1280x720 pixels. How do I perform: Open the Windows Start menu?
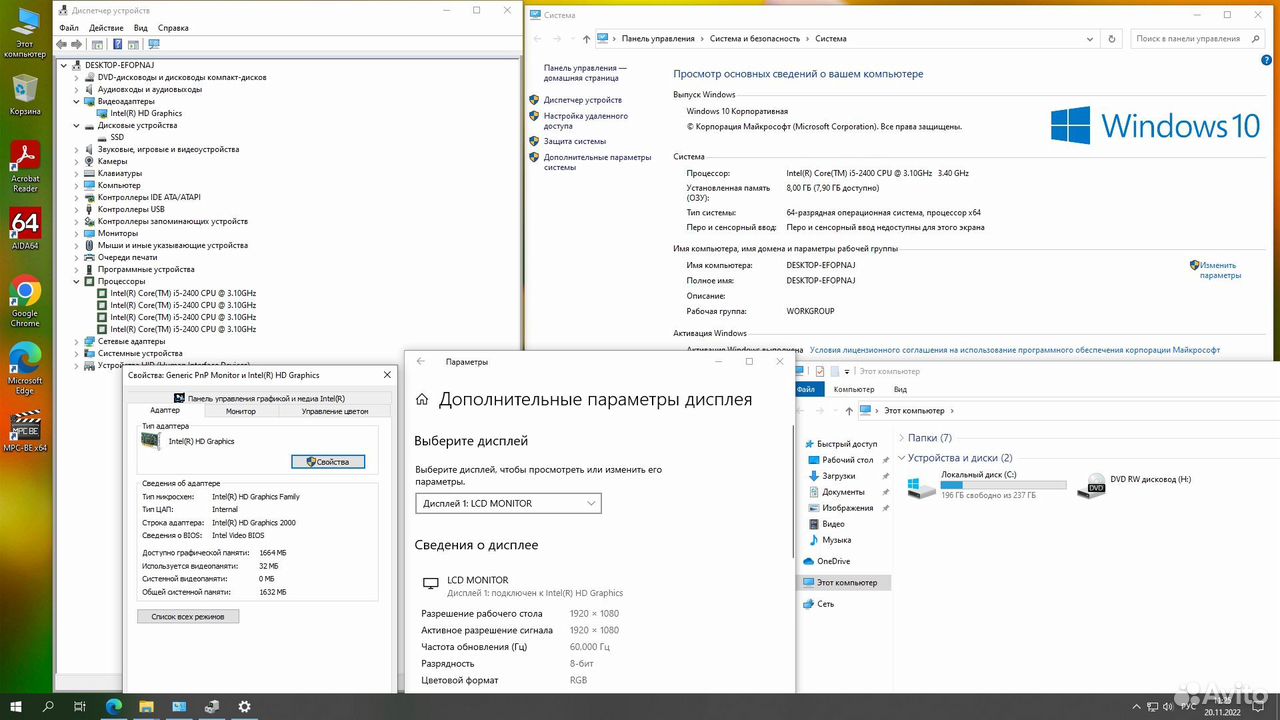16,706
